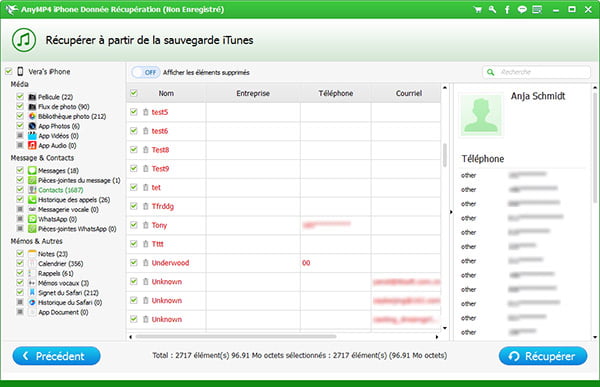Toggle the select-all checkbox beside Nom
Image resolution: width=600 pixels, height=387 pixels.
[134, 93]
